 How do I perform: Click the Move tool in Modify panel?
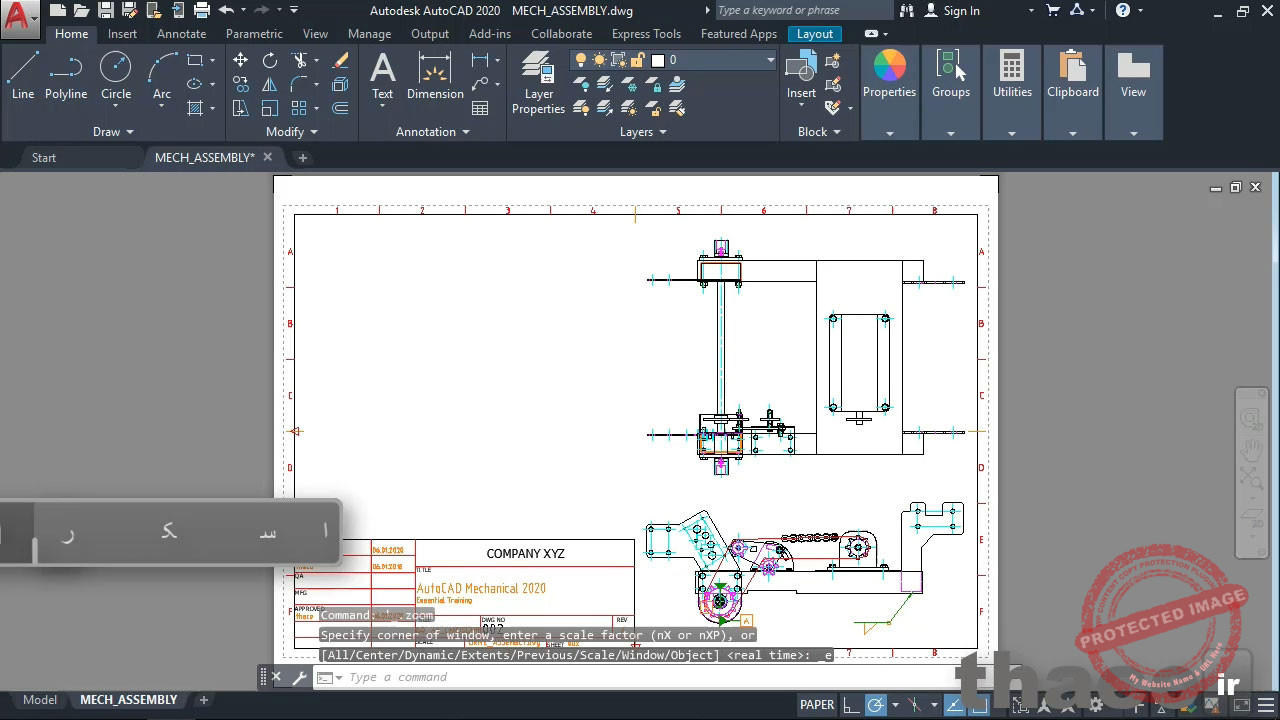(241, 60)
